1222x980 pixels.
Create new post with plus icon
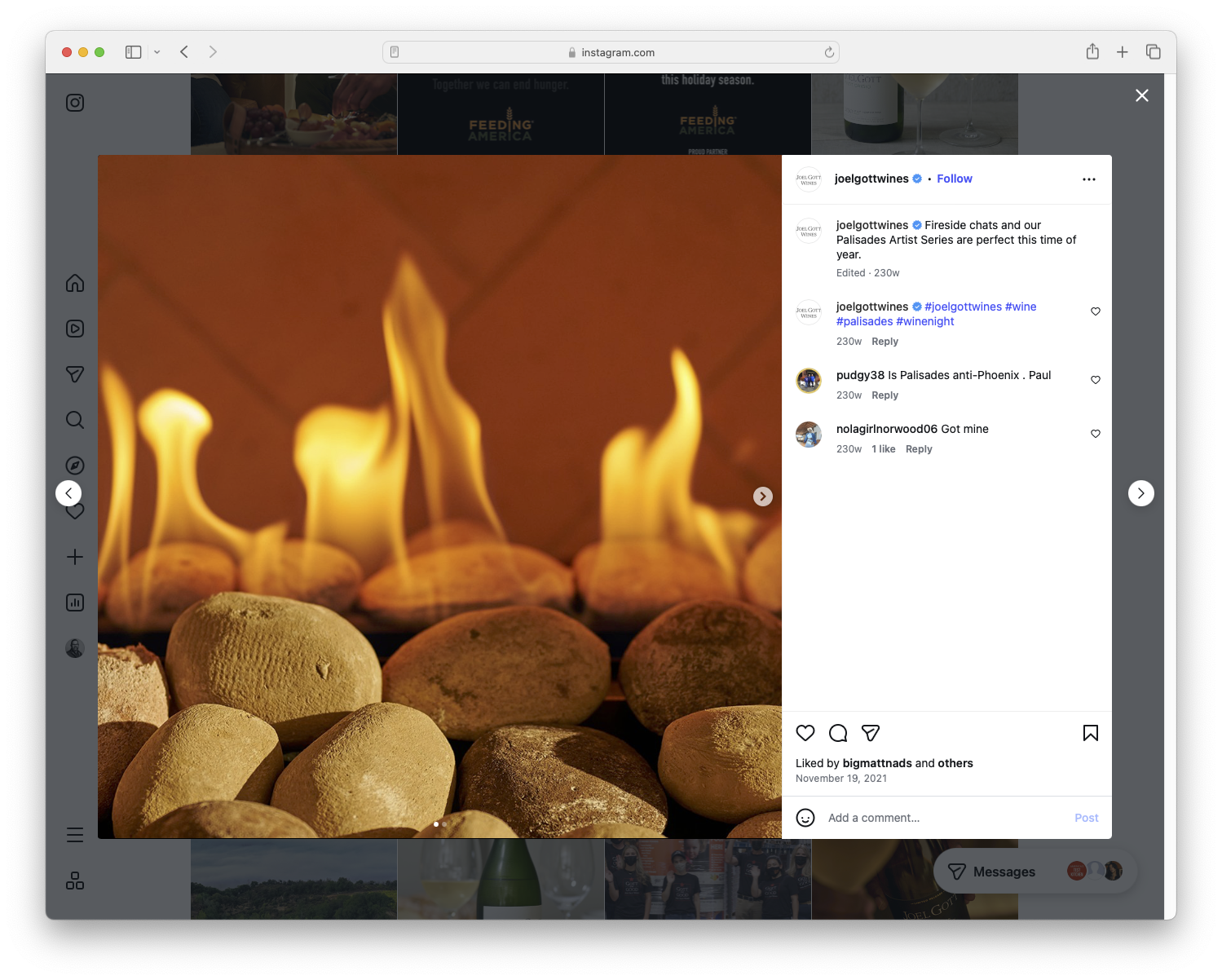coord(75,557)
